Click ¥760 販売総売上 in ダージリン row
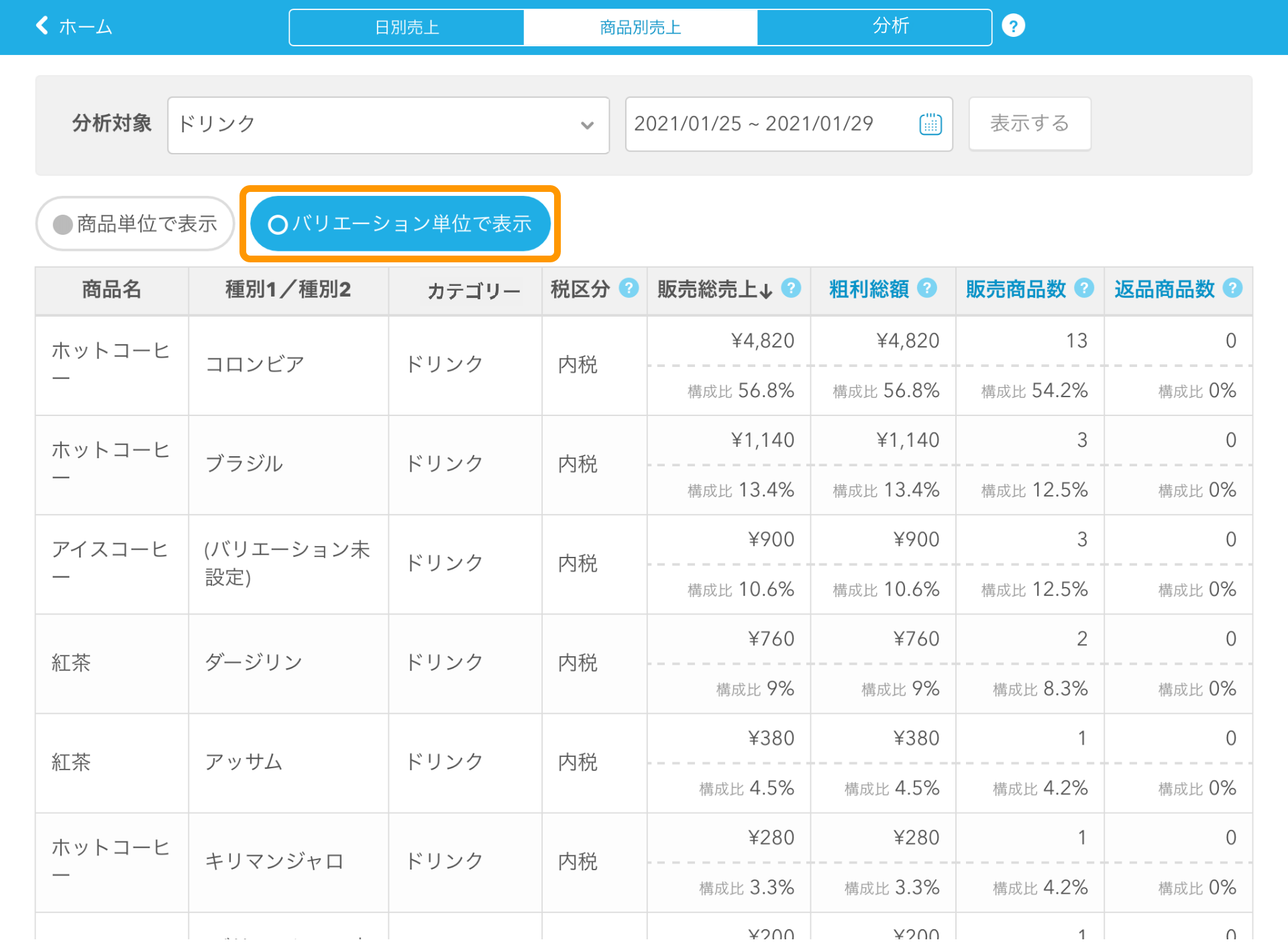The width and height of the screenshot is (1288, 942). tap(771, 639)
